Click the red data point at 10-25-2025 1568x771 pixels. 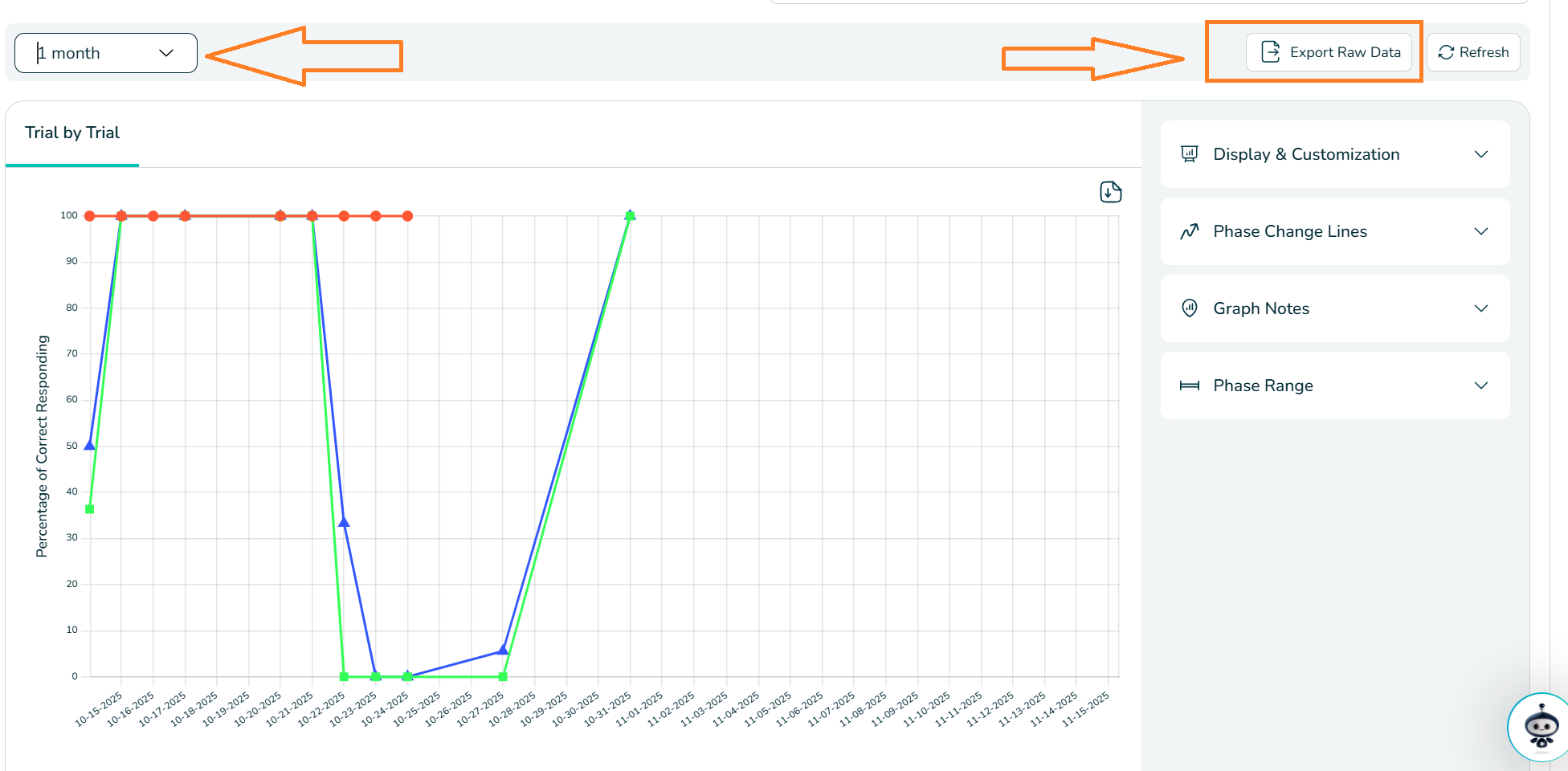pos(407,216)
